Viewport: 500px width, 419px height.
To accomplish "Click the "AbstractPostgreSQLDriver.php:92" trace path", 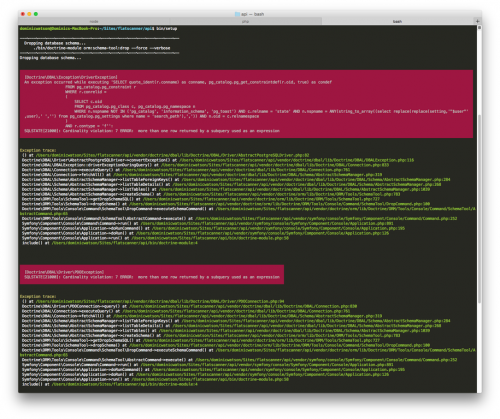I will 172,155.
